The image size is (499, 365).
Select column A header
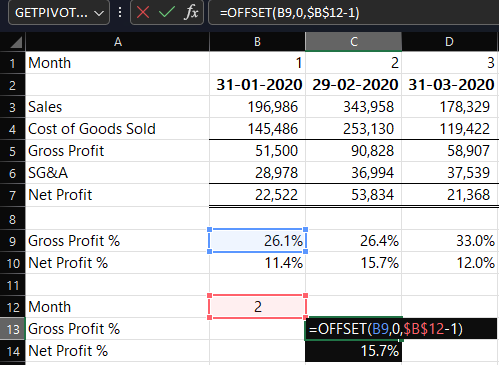point(117,42)
